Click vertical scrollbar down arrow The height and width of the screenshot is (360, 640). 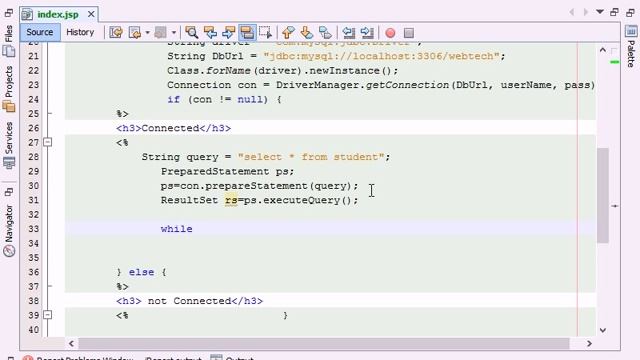click(x=603, y=330)
